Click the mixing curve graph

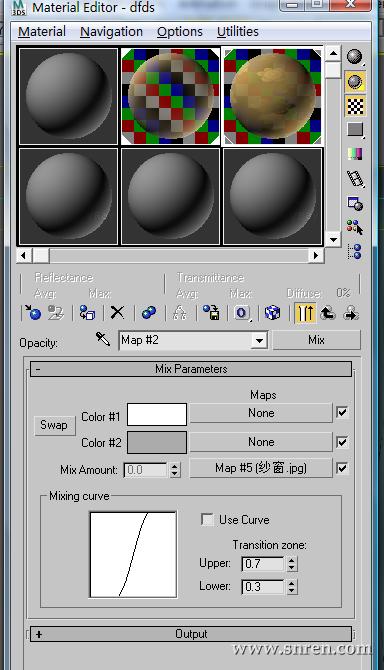(x=133, y=554)
